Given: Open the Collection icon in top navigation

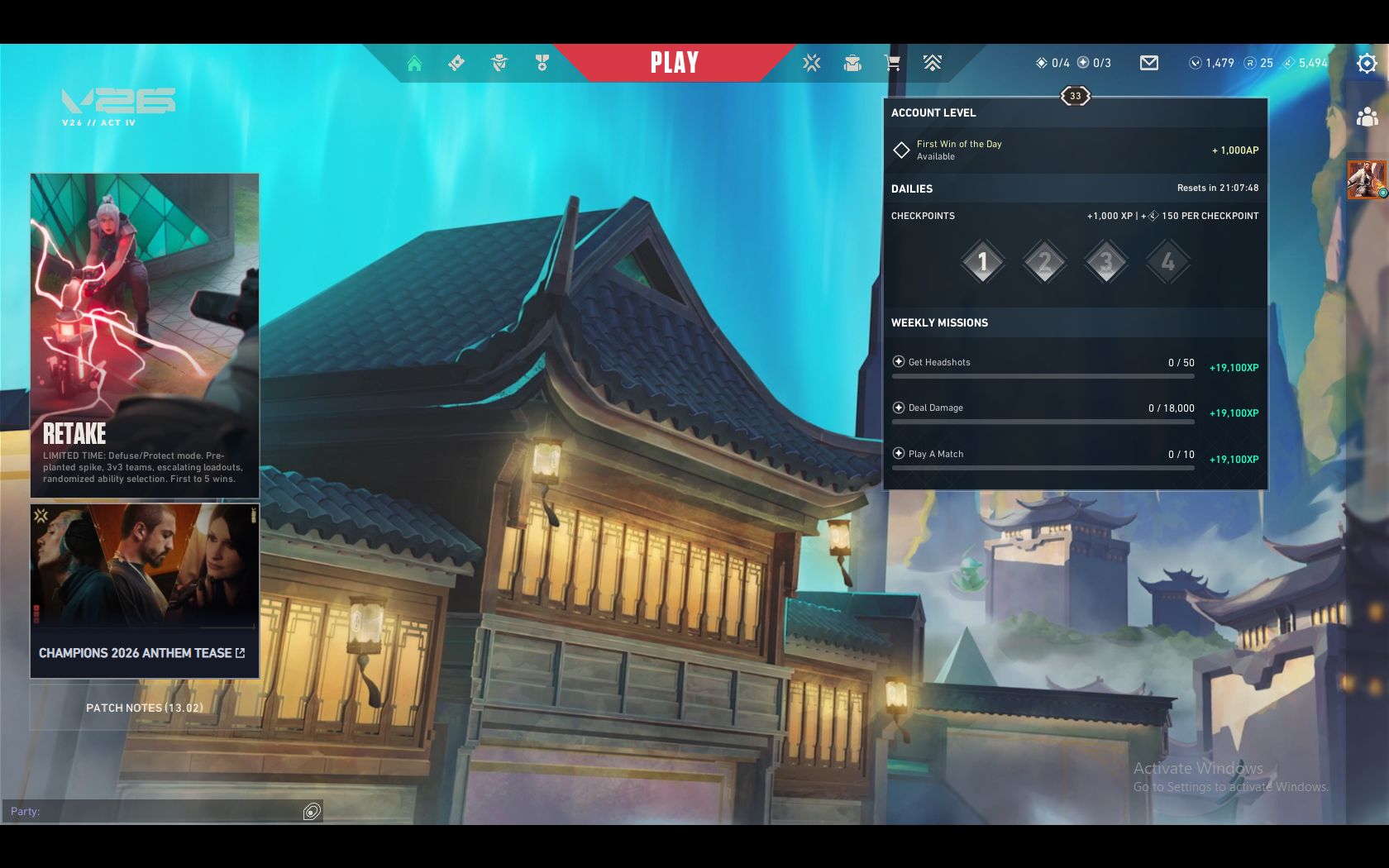Looking at the screenshot, I should click(x=852, y=63).
